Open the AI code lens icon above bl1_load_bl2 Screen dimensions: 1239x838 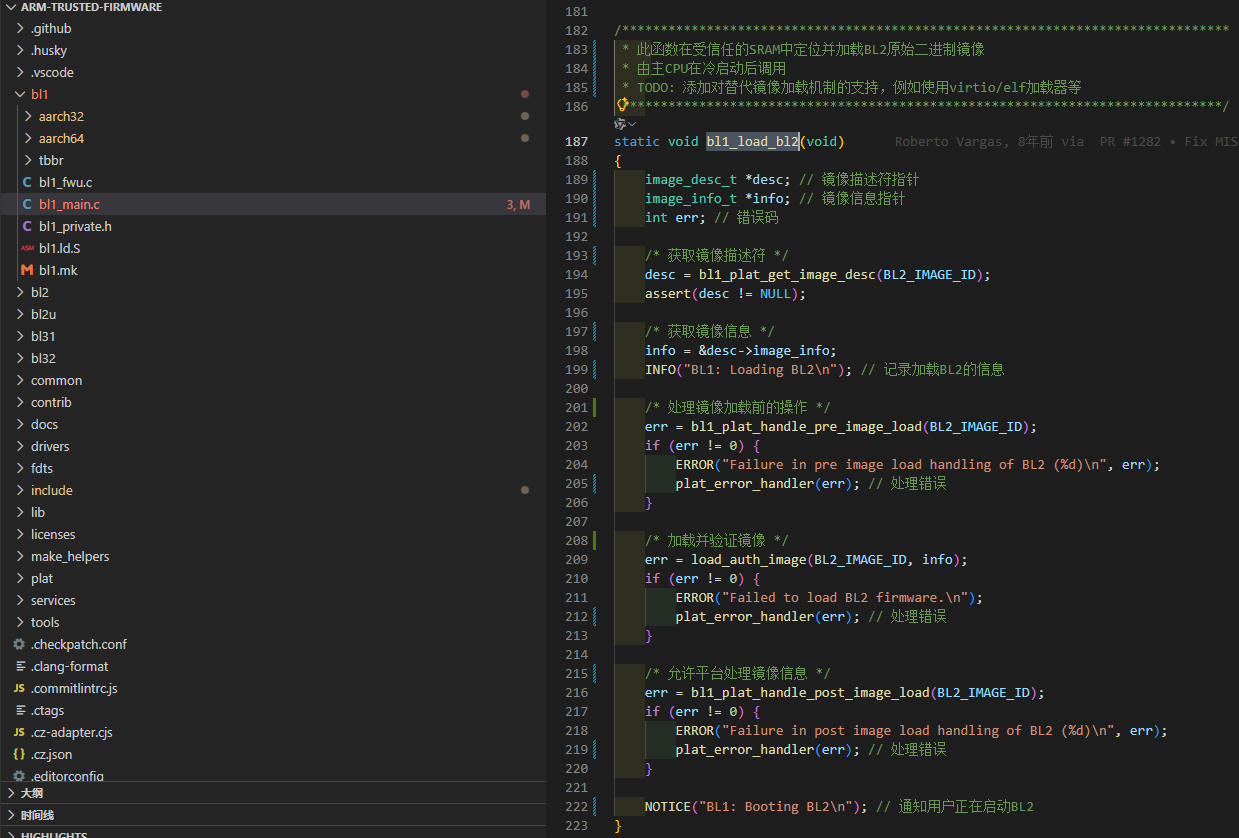click(621, 124)
